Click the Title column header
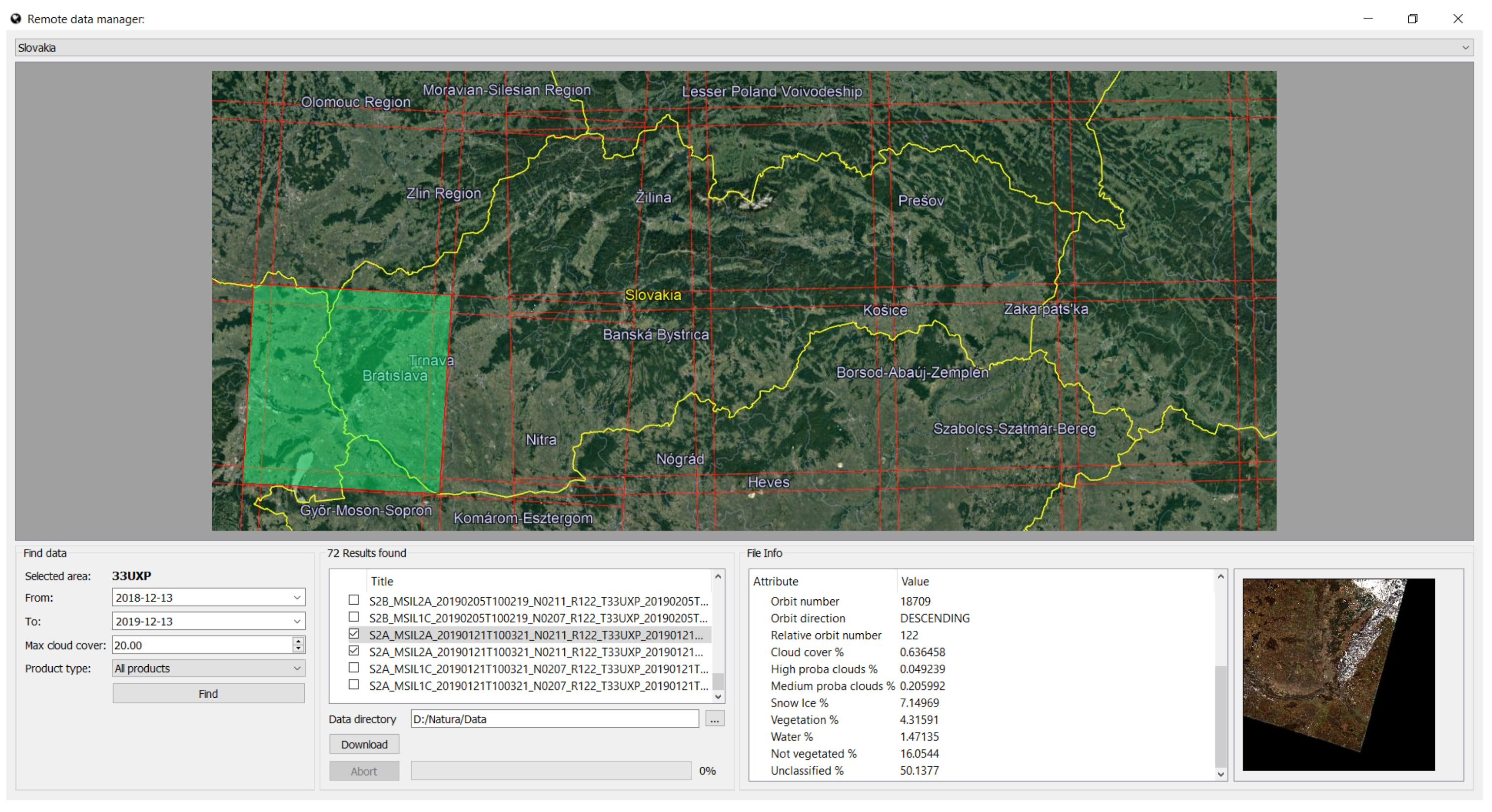The width and height of the screenshot is (1492, 812). click(539, 581)
